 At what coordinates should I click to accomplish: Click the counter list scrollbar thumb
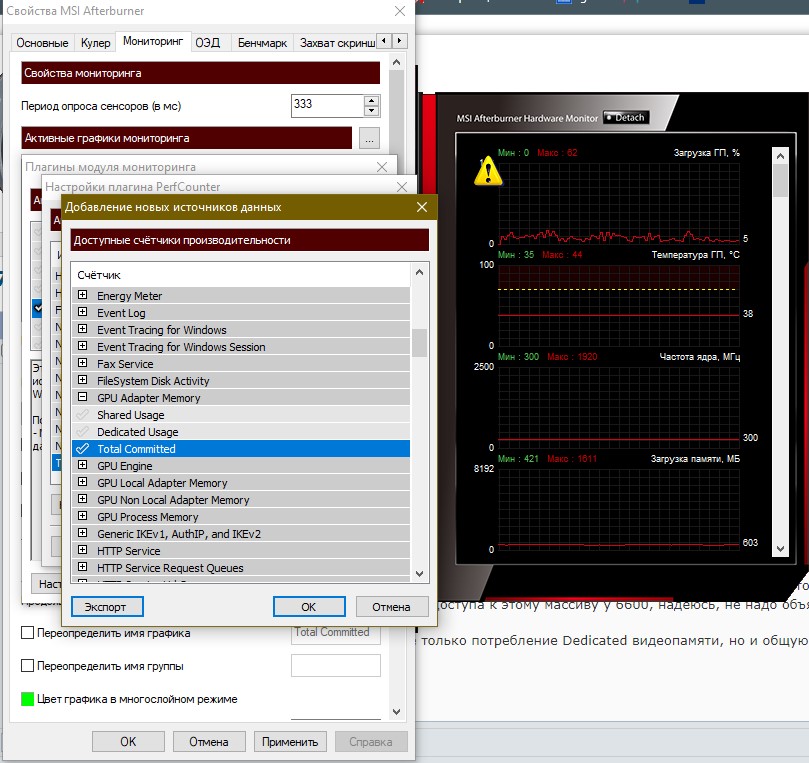419,343
